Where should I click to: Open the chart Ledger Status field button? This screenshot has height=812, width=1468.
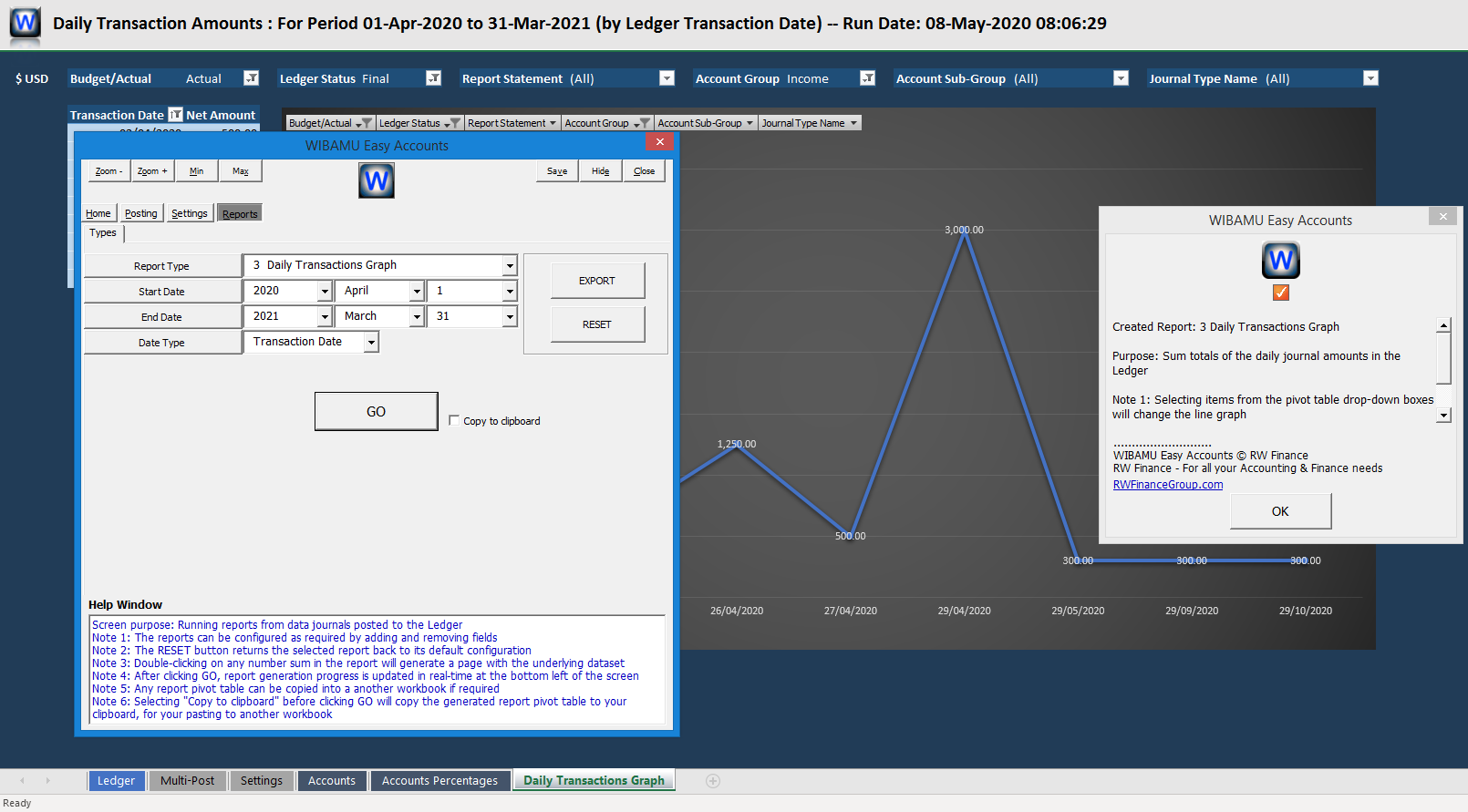point(419,123)
